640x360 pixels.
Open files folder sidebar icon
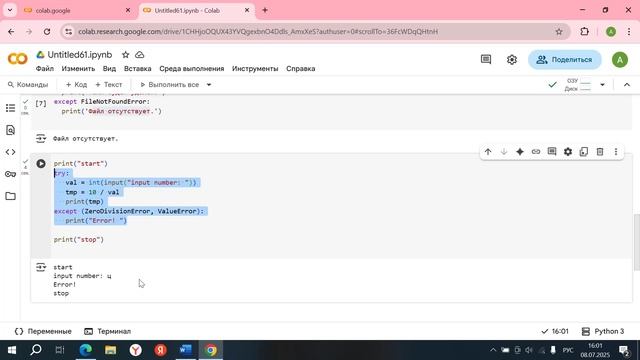coord(11,196)
